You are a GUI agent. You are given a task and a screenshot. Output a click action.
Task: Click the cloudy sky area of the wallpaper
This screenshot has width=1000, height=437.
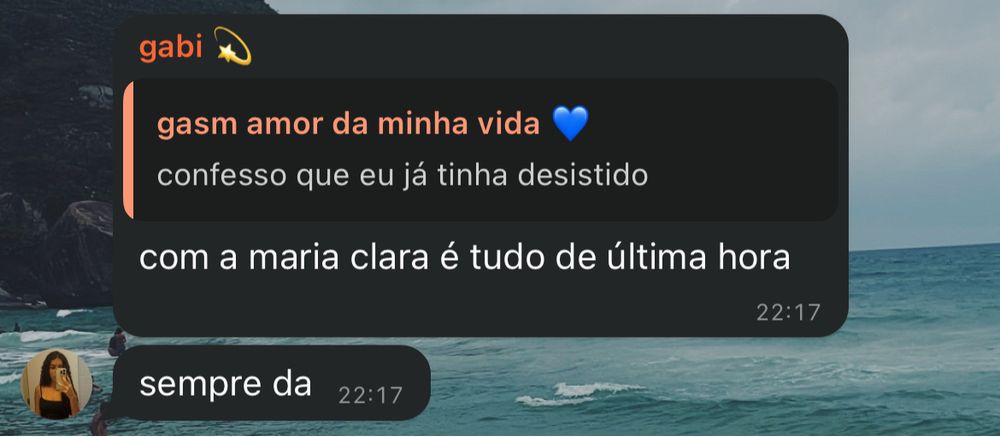[x=923, y=115]
